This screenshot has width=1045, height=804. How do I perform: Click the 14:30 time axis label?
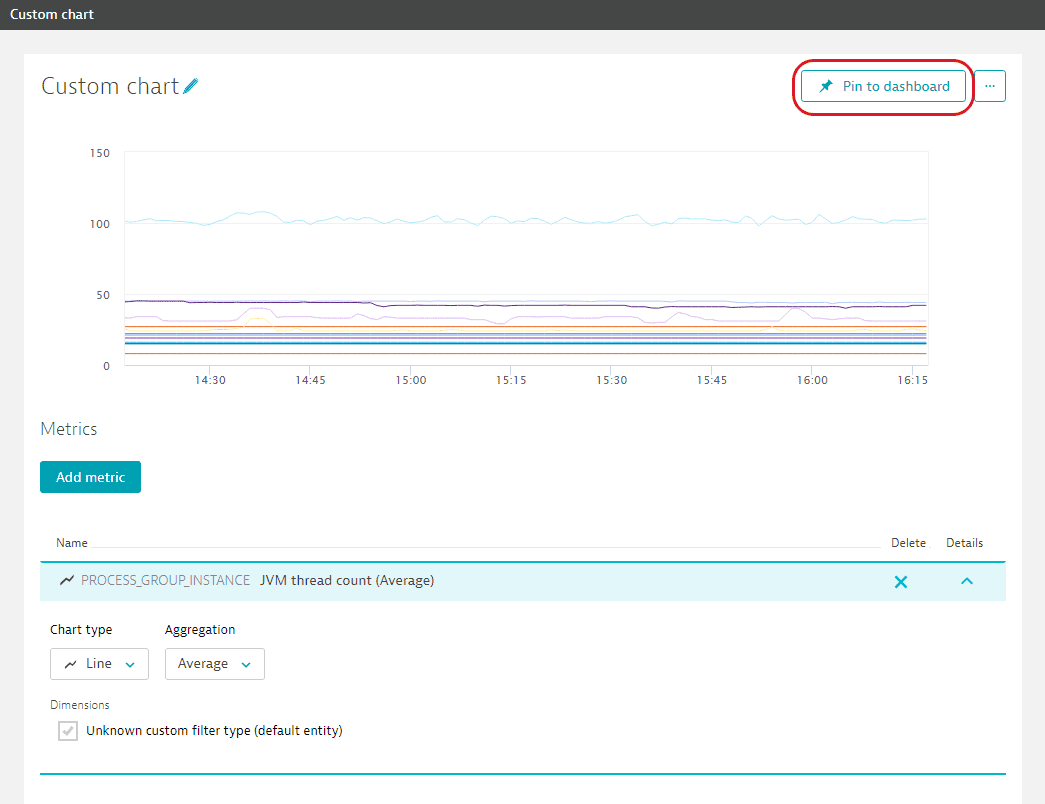tap(210, 380)
